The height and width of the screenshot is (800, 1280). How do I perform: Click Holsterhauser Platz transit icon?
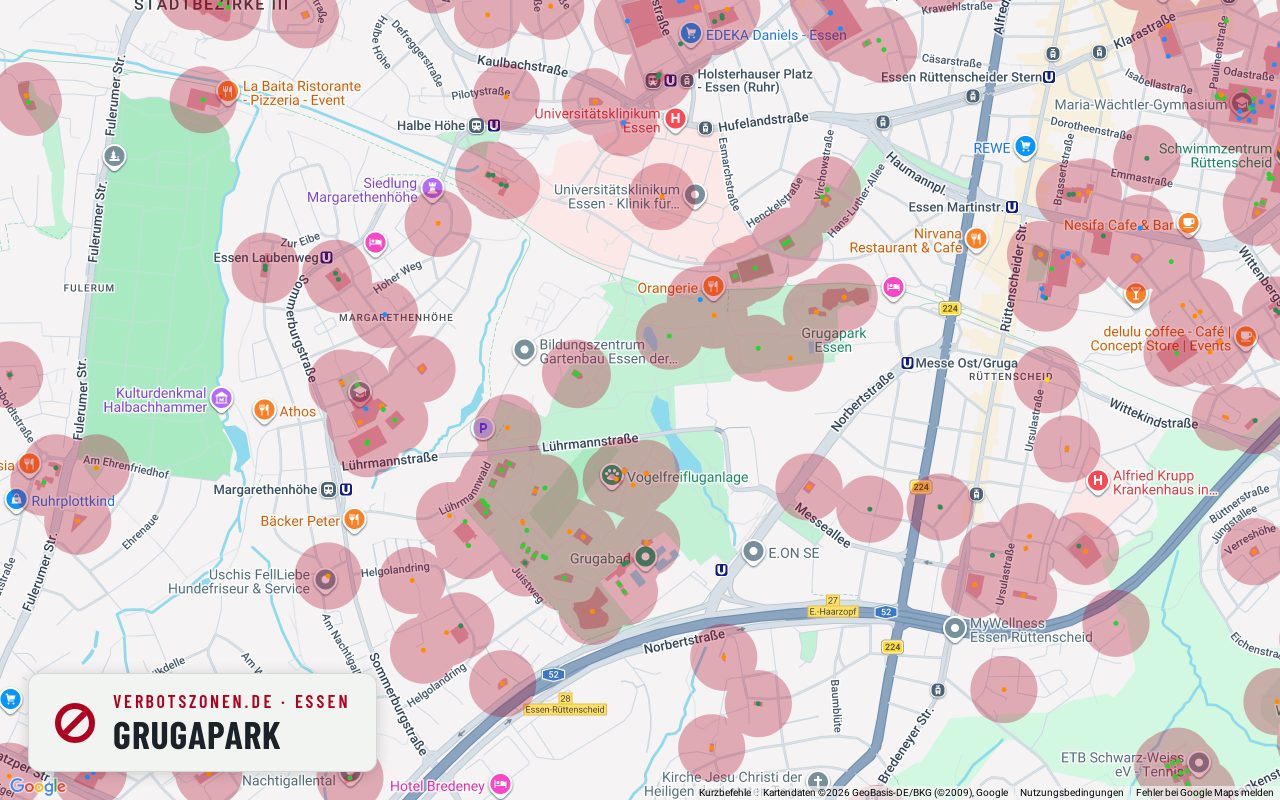pos(669,80)
